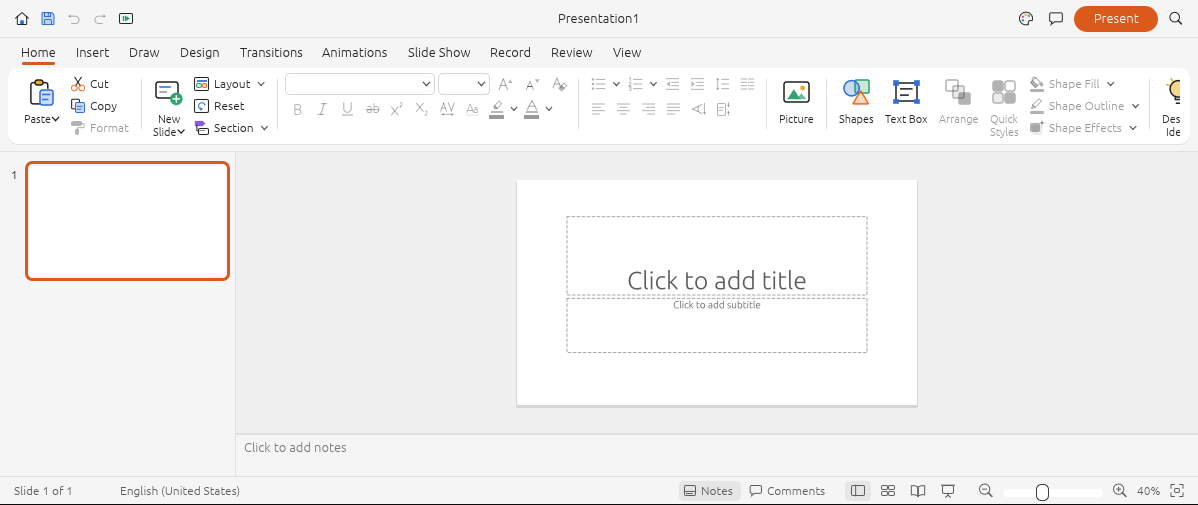Switch to the Animations tab
The height and width of the screenshot is (505, 1198).
pyautogui.click(x=355, y=53)
